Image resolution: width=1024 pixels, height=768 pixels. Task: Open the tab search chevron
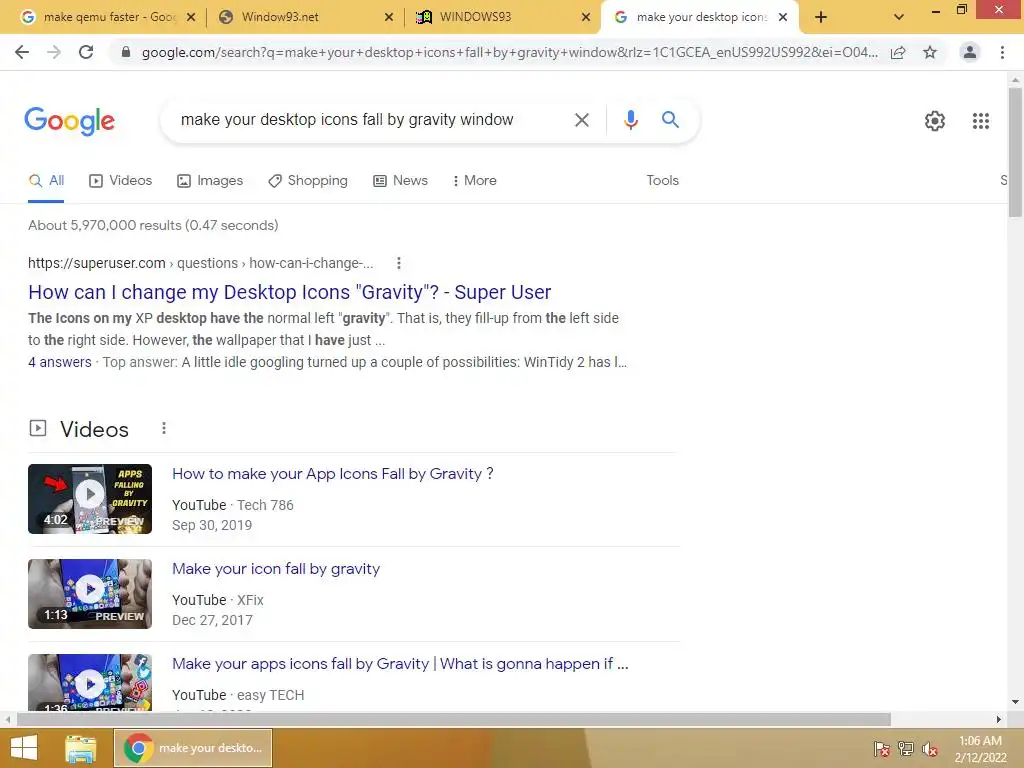899,18
